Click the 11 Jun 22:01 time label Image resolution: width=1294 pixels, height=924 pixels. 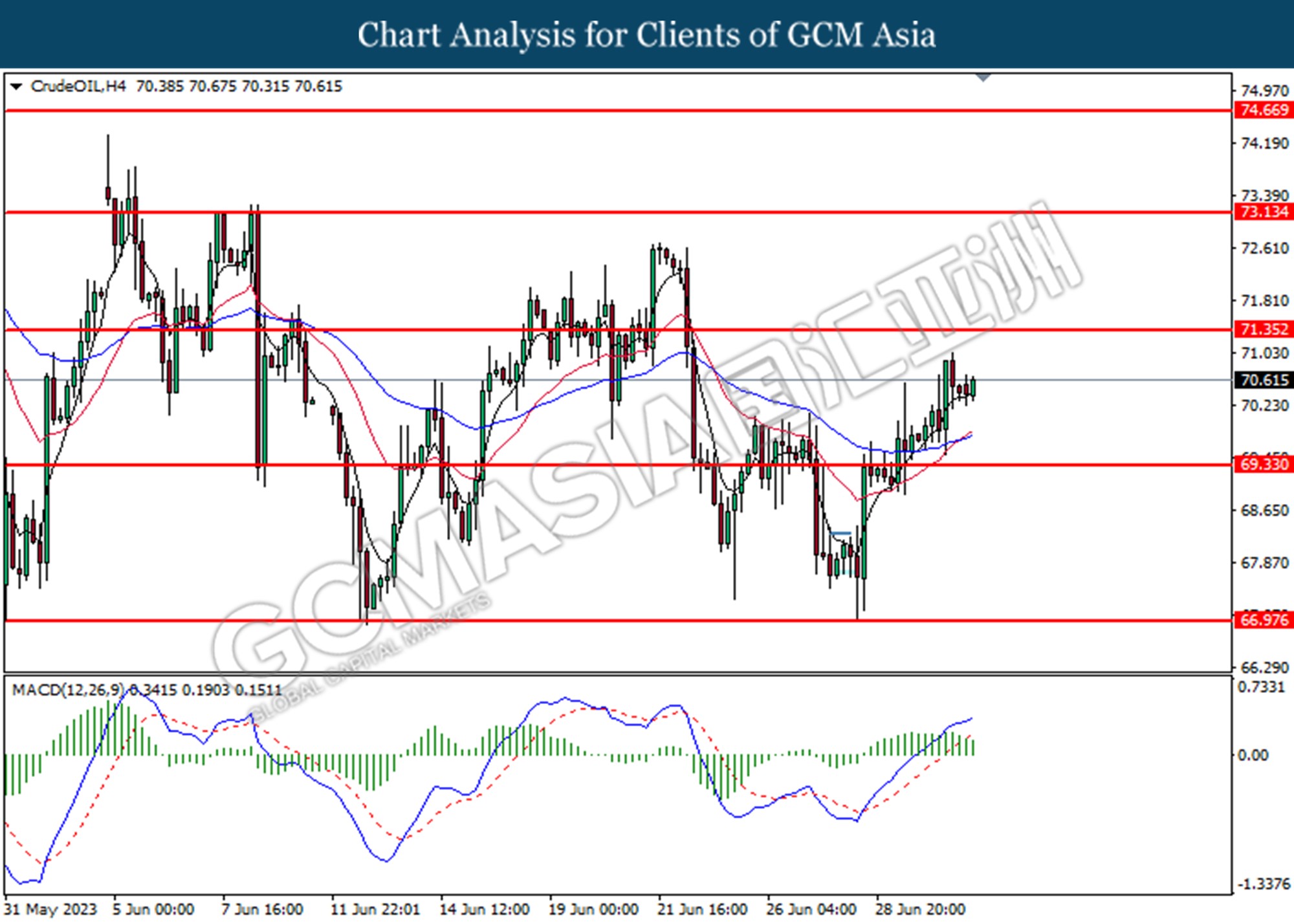pos(375,909)
